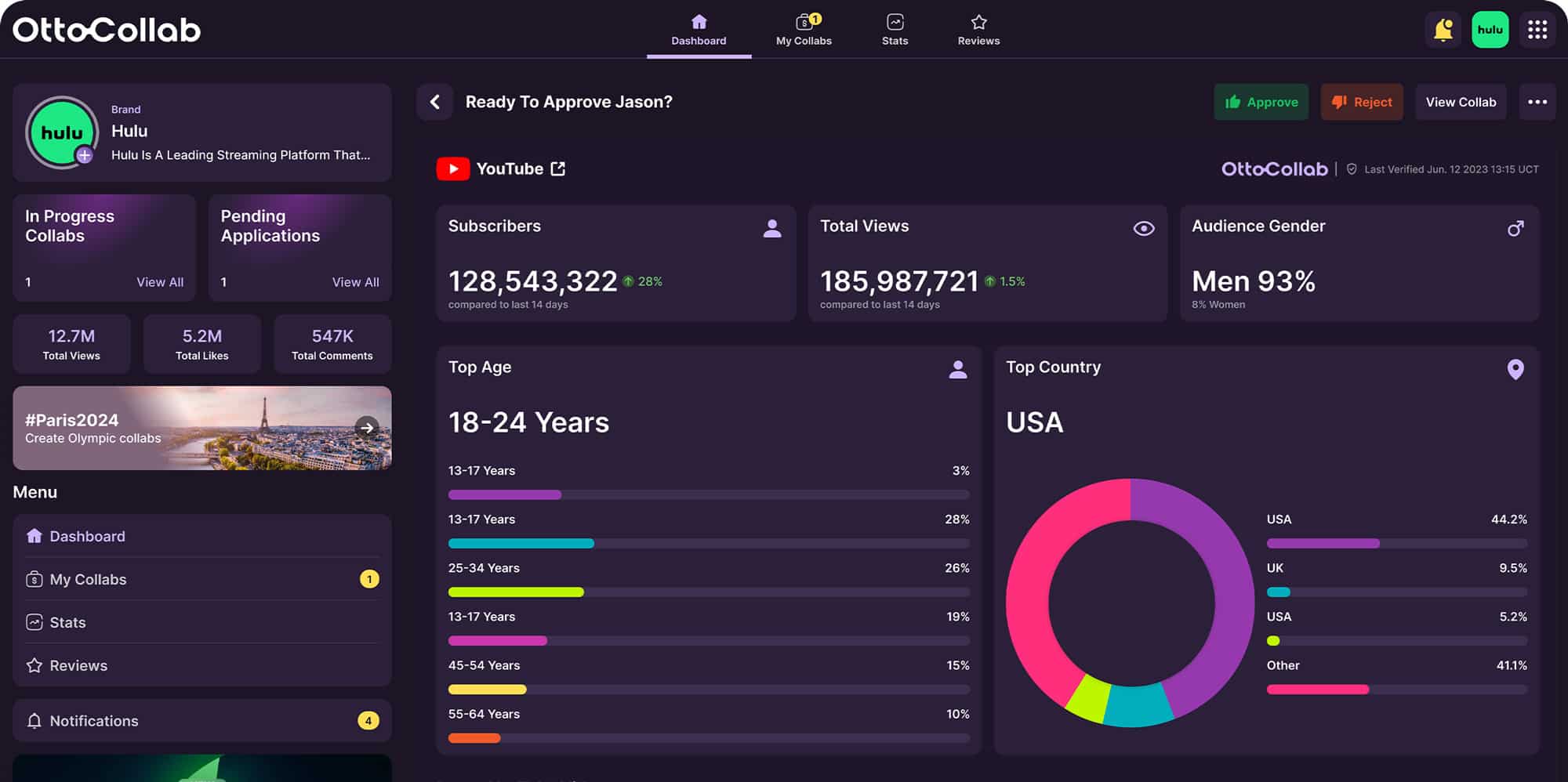
Task: Go back using the left chevron button
Action: coord(435,102)
